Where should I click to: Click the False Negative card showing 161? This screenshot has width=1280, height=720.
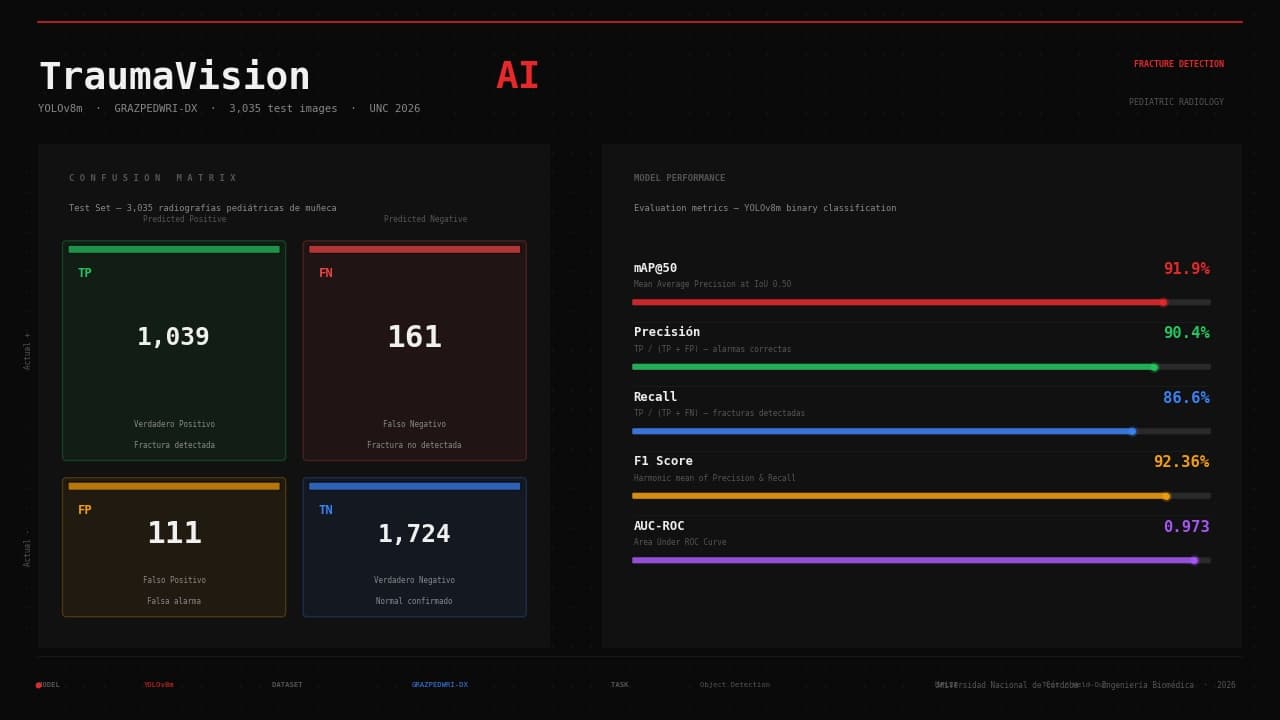414,350
